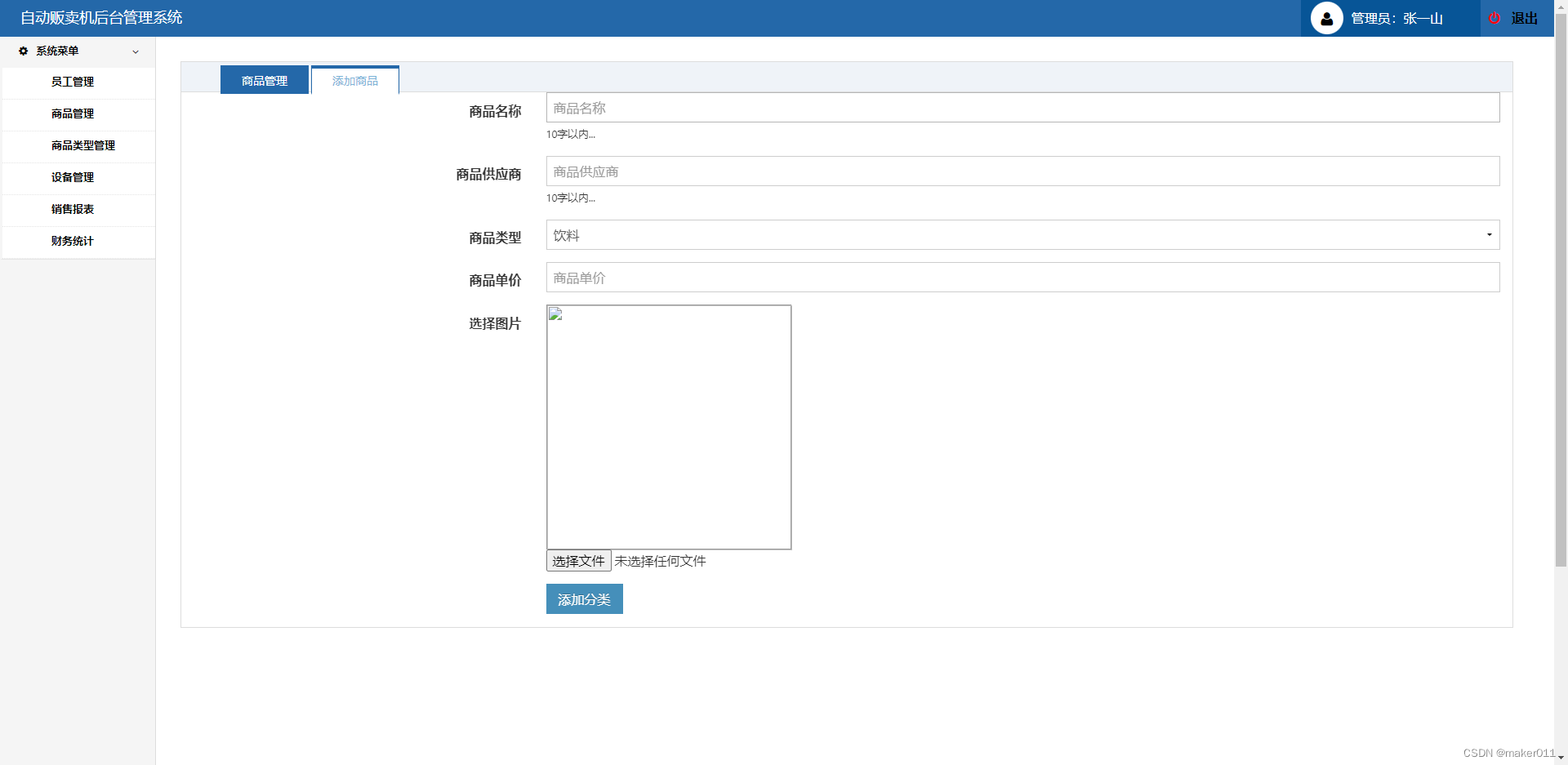Focus the 商品单价 input field
1568x765 pixels.
tap(1022, 278)
